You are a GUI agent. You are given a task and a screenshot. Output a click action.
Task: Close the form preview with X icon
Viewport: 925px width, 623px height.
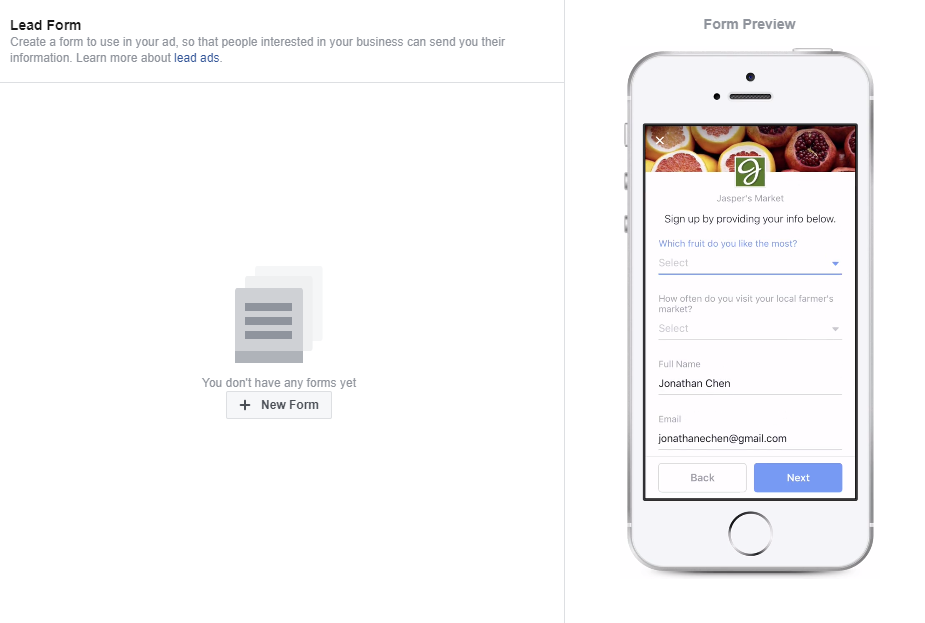click(x=660, y=140)
